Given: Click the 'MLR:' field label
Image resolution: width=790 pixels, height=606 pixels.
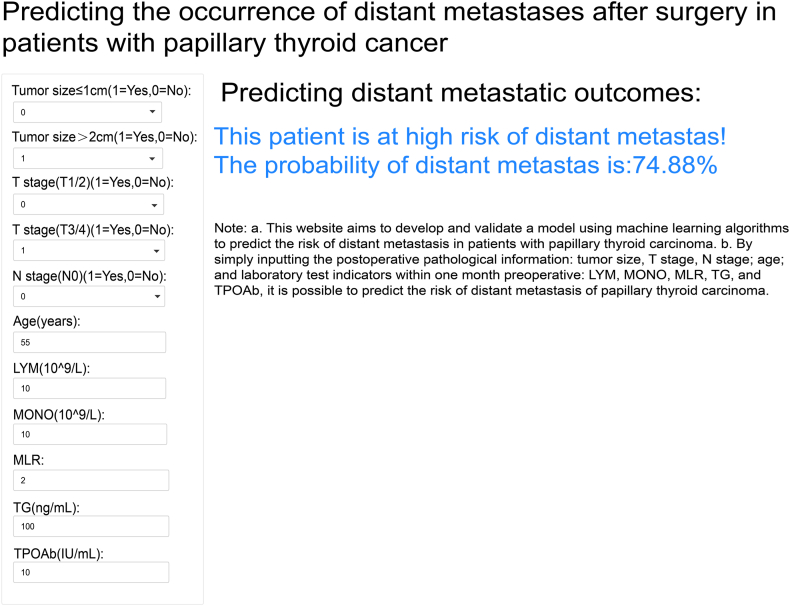Looking at the screenshot, I should [29, 460].
